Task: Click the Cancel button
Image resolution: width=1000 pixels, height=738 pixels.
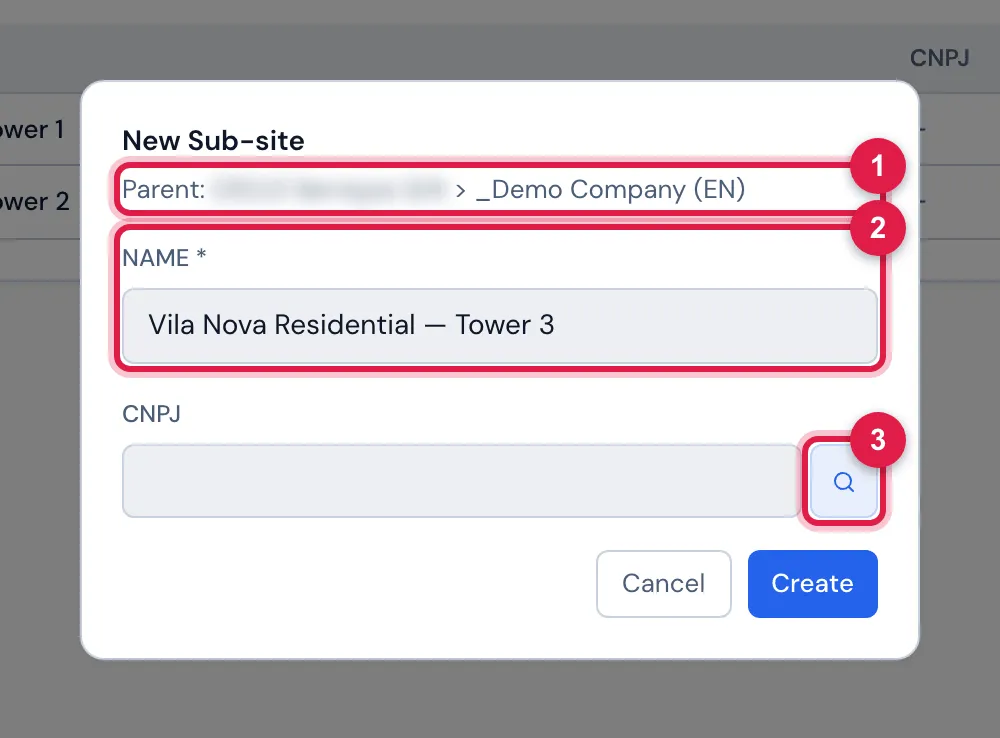Action: 663,584
